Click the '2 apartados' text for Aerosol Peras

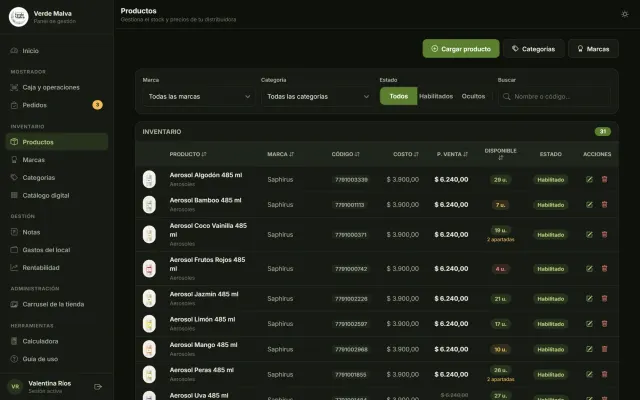[x=500, y=380]
